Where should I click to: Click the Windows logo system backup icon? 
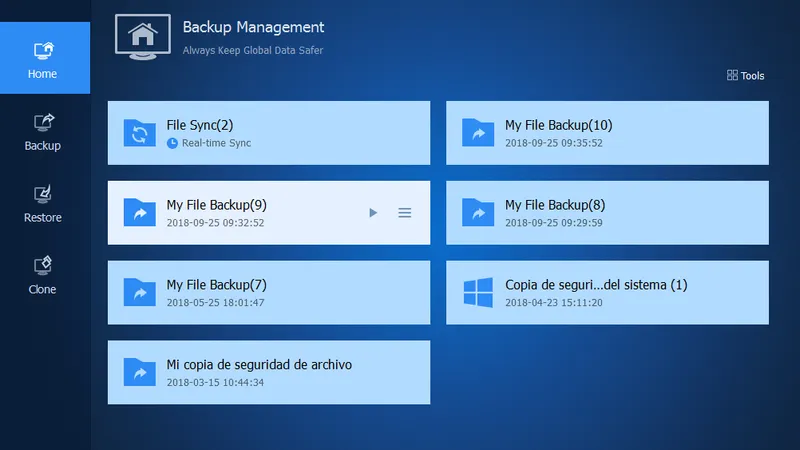[x=477, y=292]
